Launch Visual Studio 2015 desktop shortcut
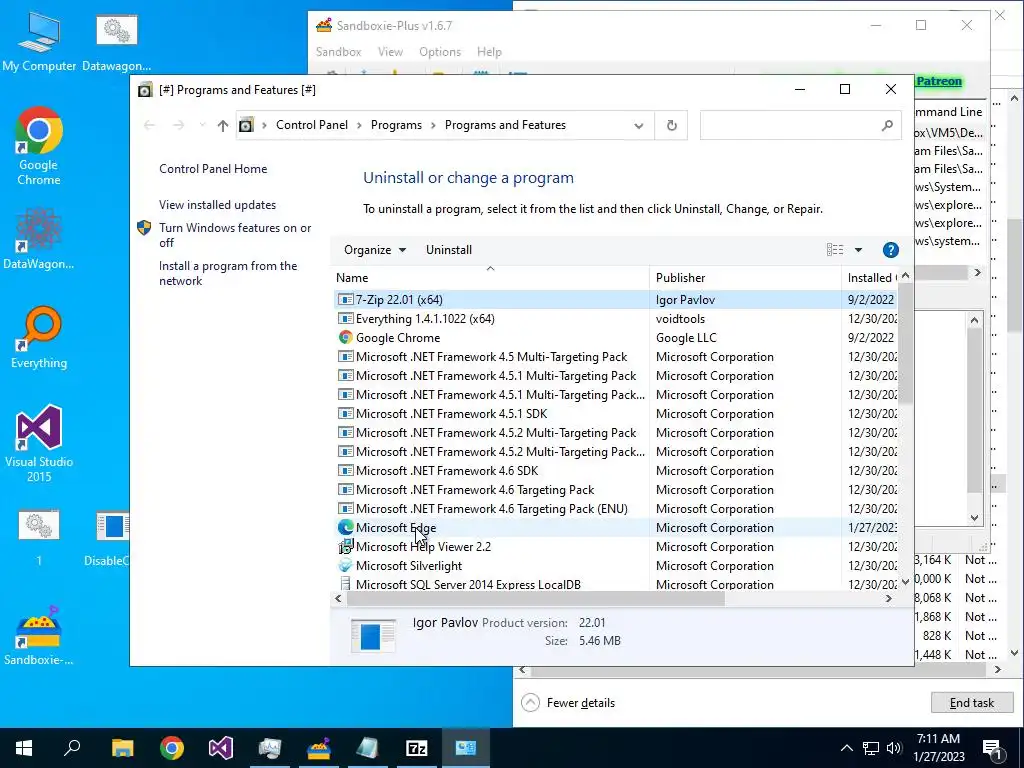This screenshot has height=768, width=1024. (39, 443)
